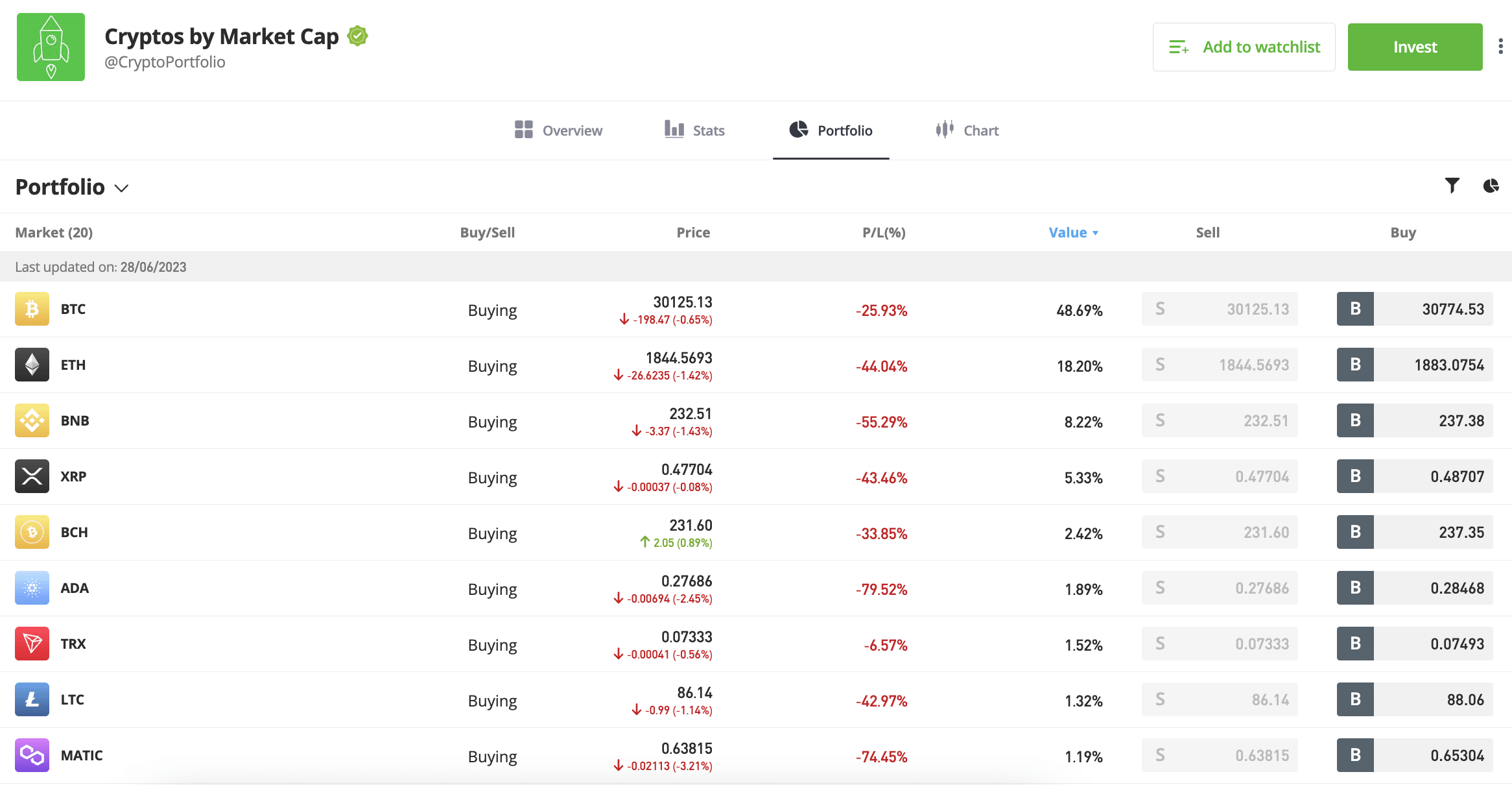Click the Market (20) column header

pos(54,232)
